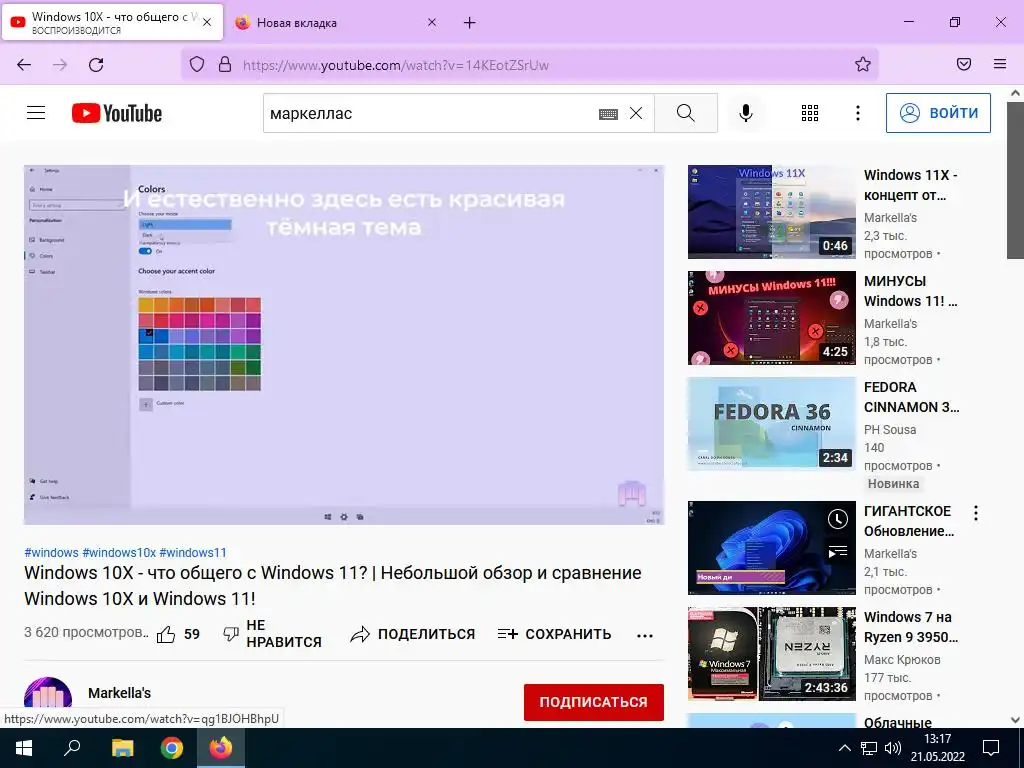Image resolution: width=1024 pixels, height=768 pixels.
Task: Click the YouTube logo
Action: (x=117, y=113)
